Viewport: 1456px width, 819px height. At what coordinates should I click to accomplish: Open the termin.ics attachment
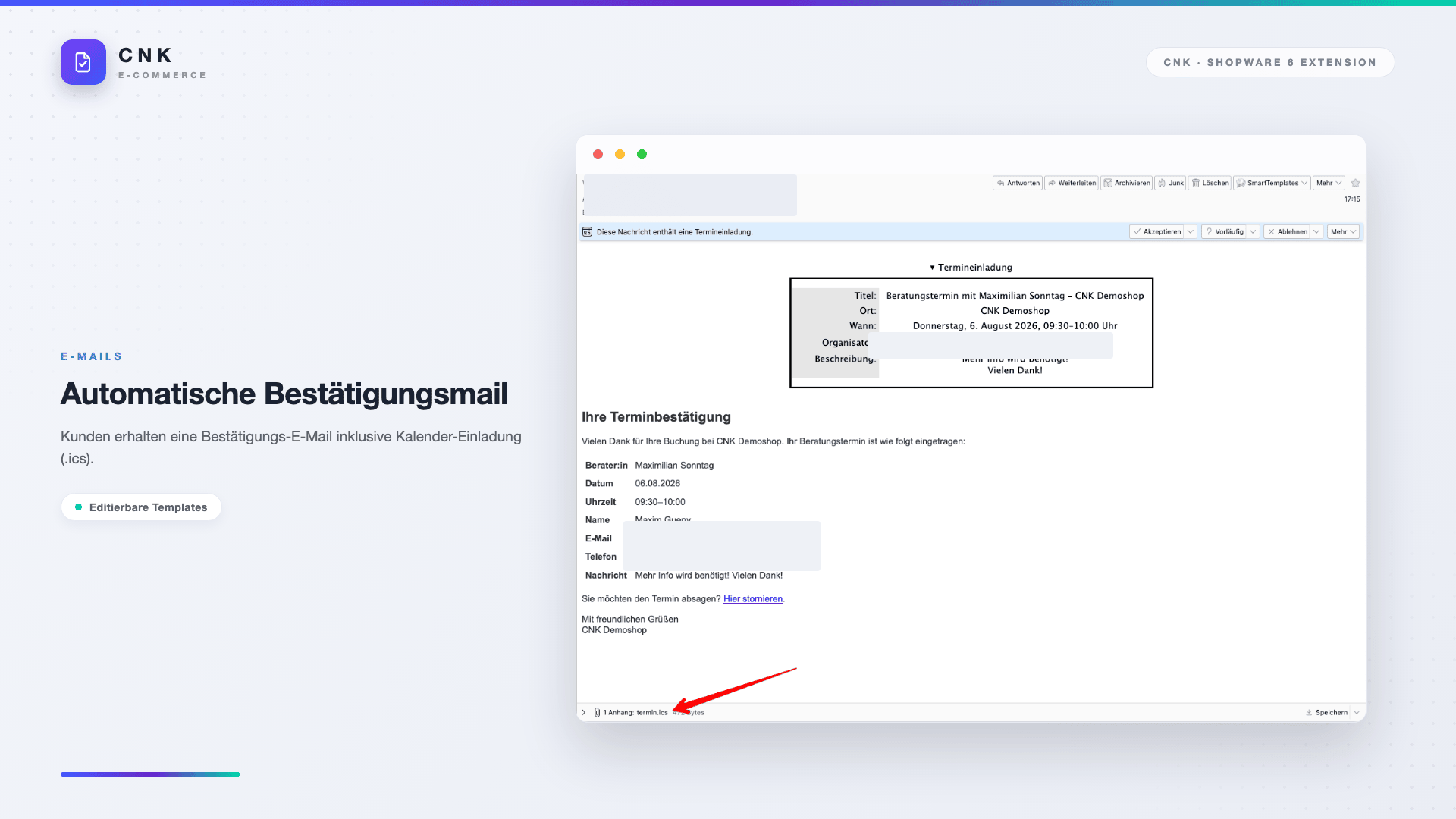pyautogui.click(x=651, y=713)
